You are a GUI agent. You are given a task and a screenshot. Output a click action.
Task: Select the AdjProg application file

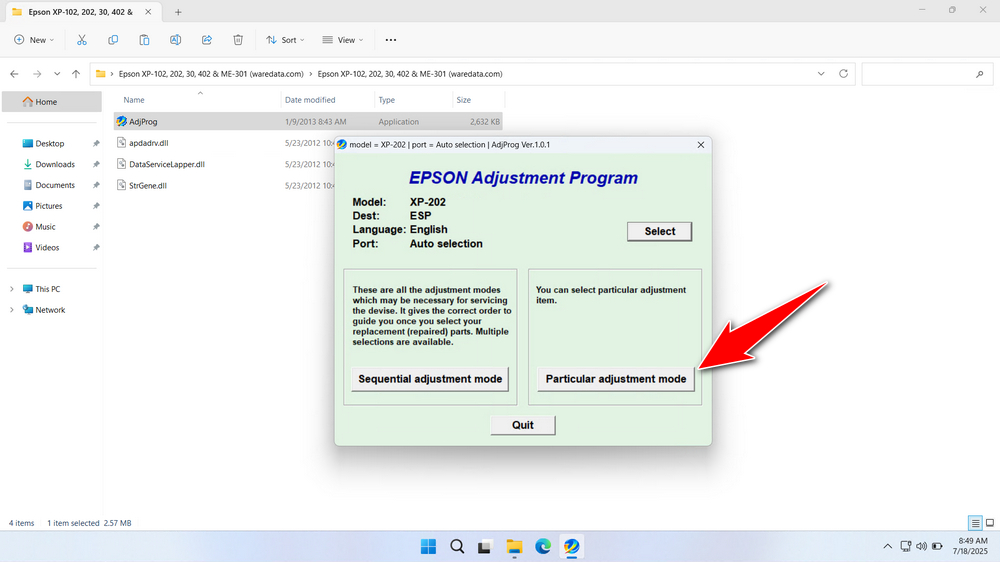click(308, 121)
